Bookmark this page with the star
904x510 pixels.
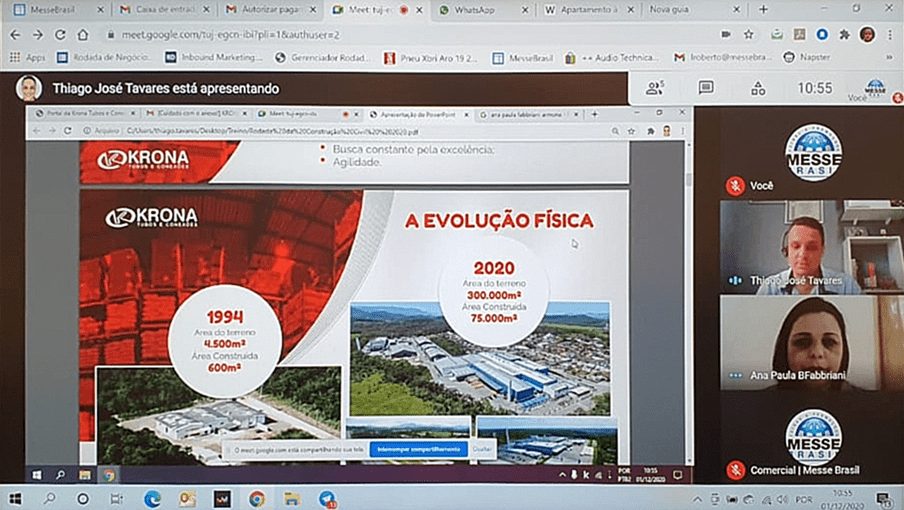tap(748, 35)
